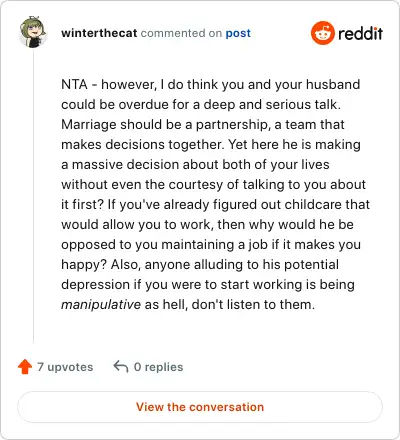Open Reddit via the Snoo logo icon

coord(322,33)
